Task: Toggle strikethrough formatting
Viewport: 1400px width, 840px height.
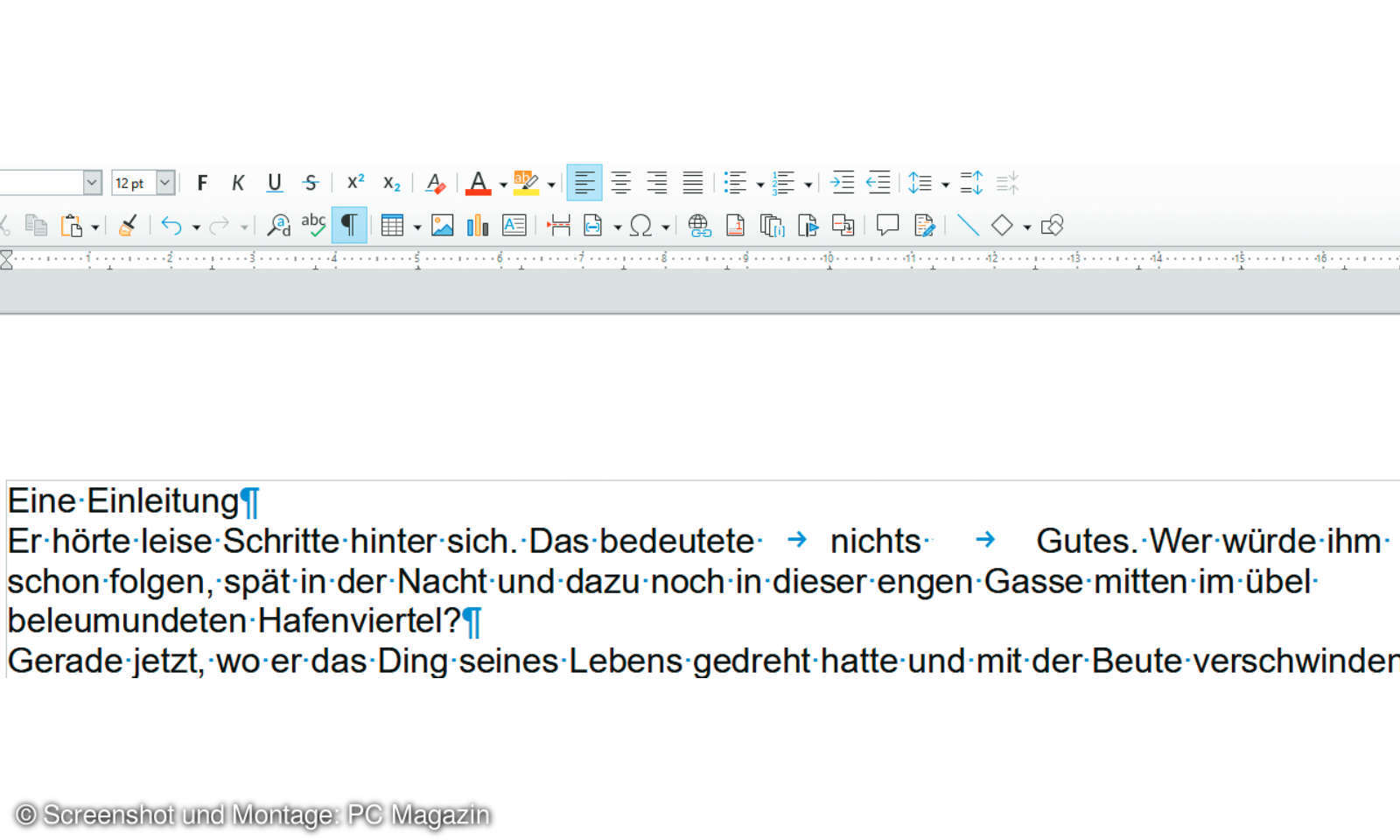Action: (310, 183)
